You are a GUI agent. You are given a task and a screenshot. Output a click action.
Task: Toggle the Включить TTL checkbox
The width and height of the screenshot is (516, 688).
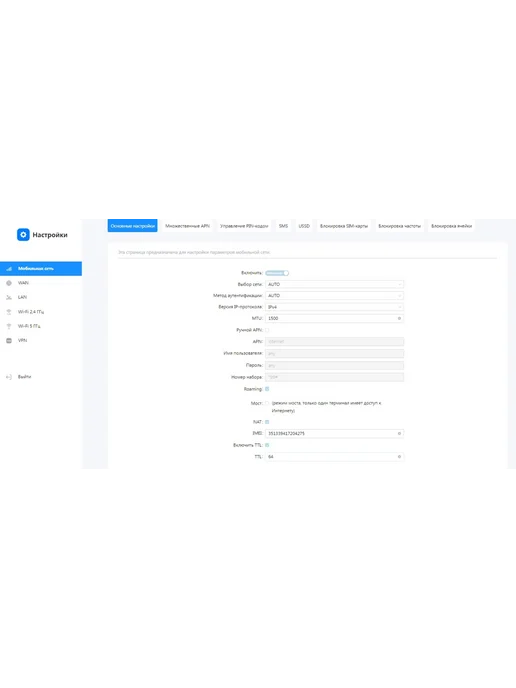click(267, 445)
